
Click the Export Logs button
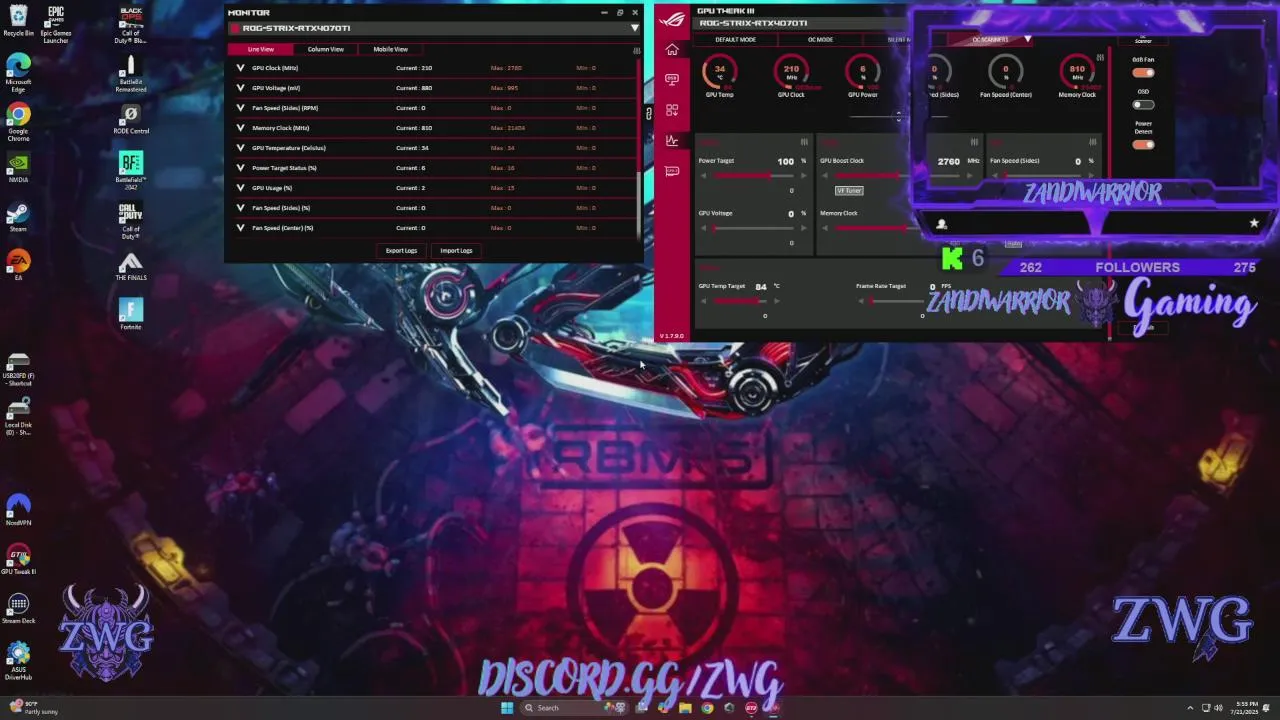[401, 251]
